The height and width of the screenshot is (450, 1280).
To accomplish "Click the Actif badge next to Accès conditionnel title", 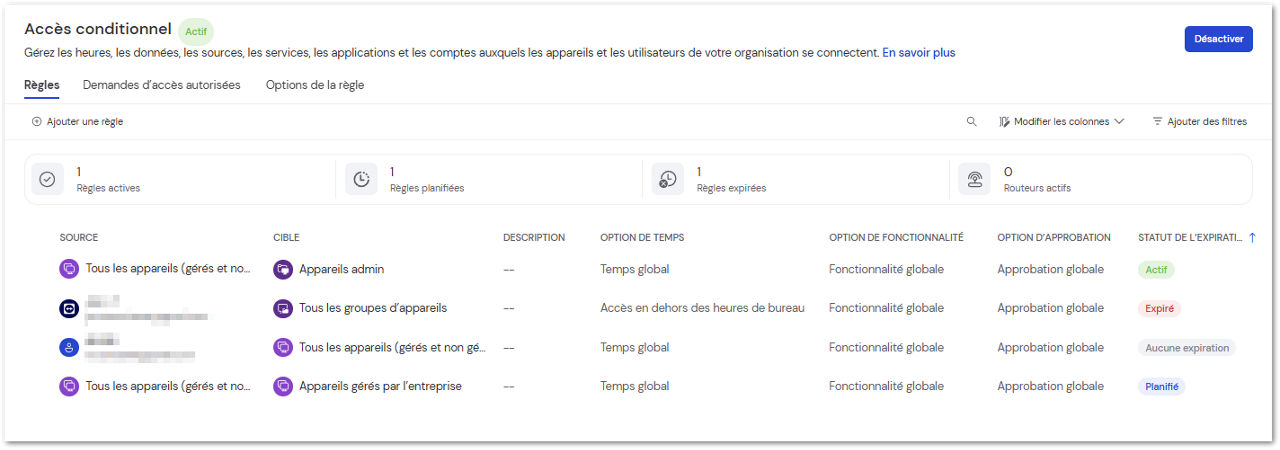I will 196,31.
